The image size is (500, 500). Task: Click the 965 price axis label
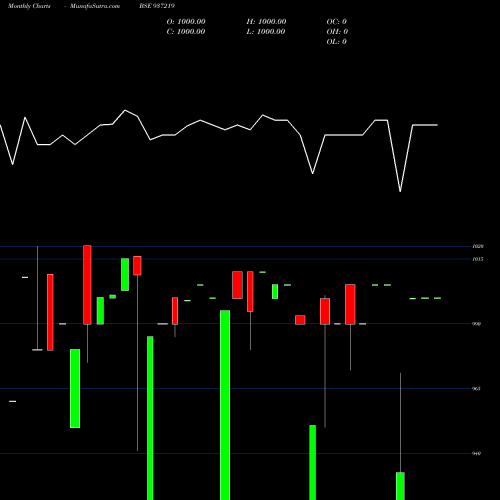click(477, 389)
